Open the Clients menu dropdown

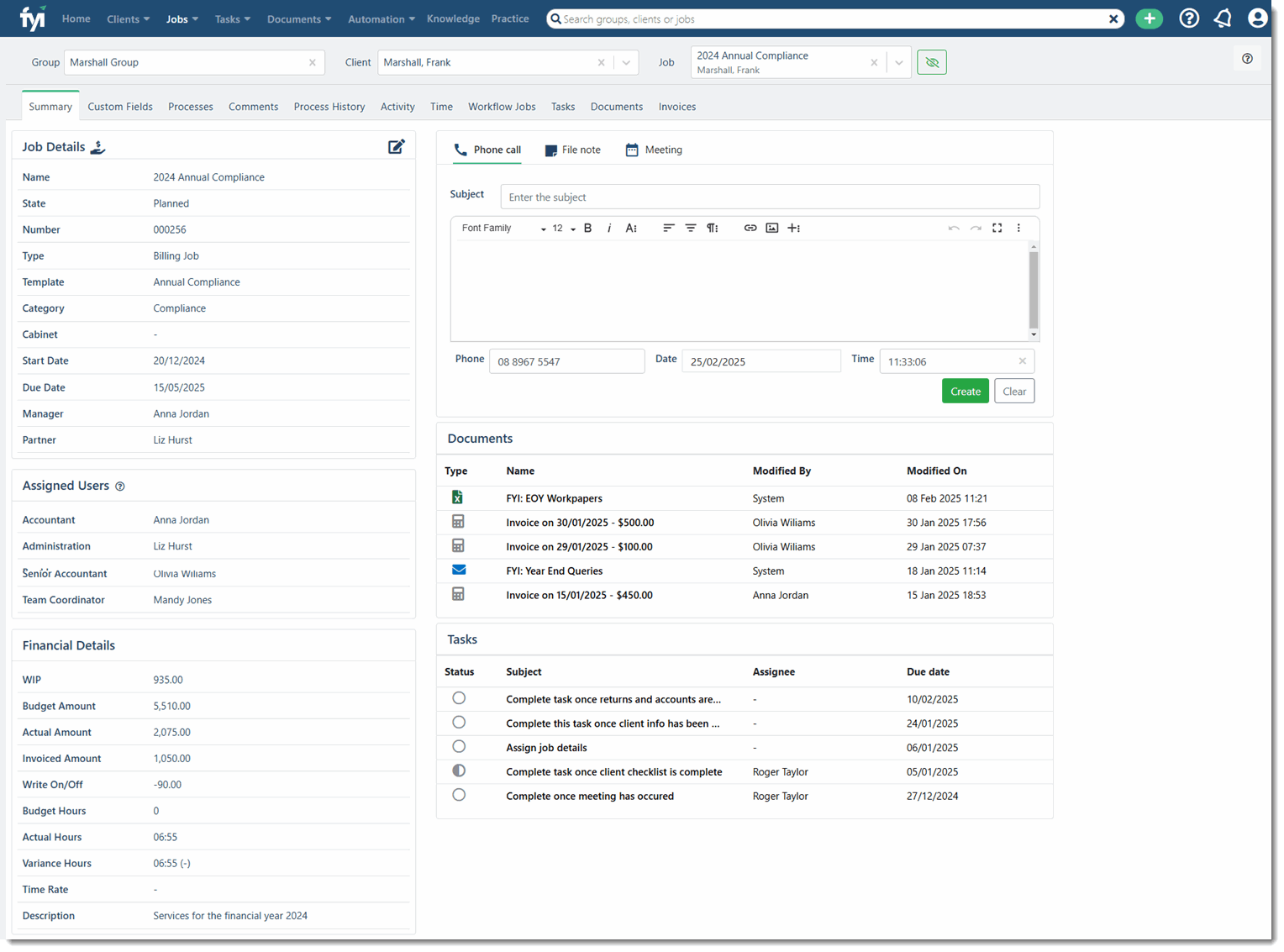(x=129, y=18)
